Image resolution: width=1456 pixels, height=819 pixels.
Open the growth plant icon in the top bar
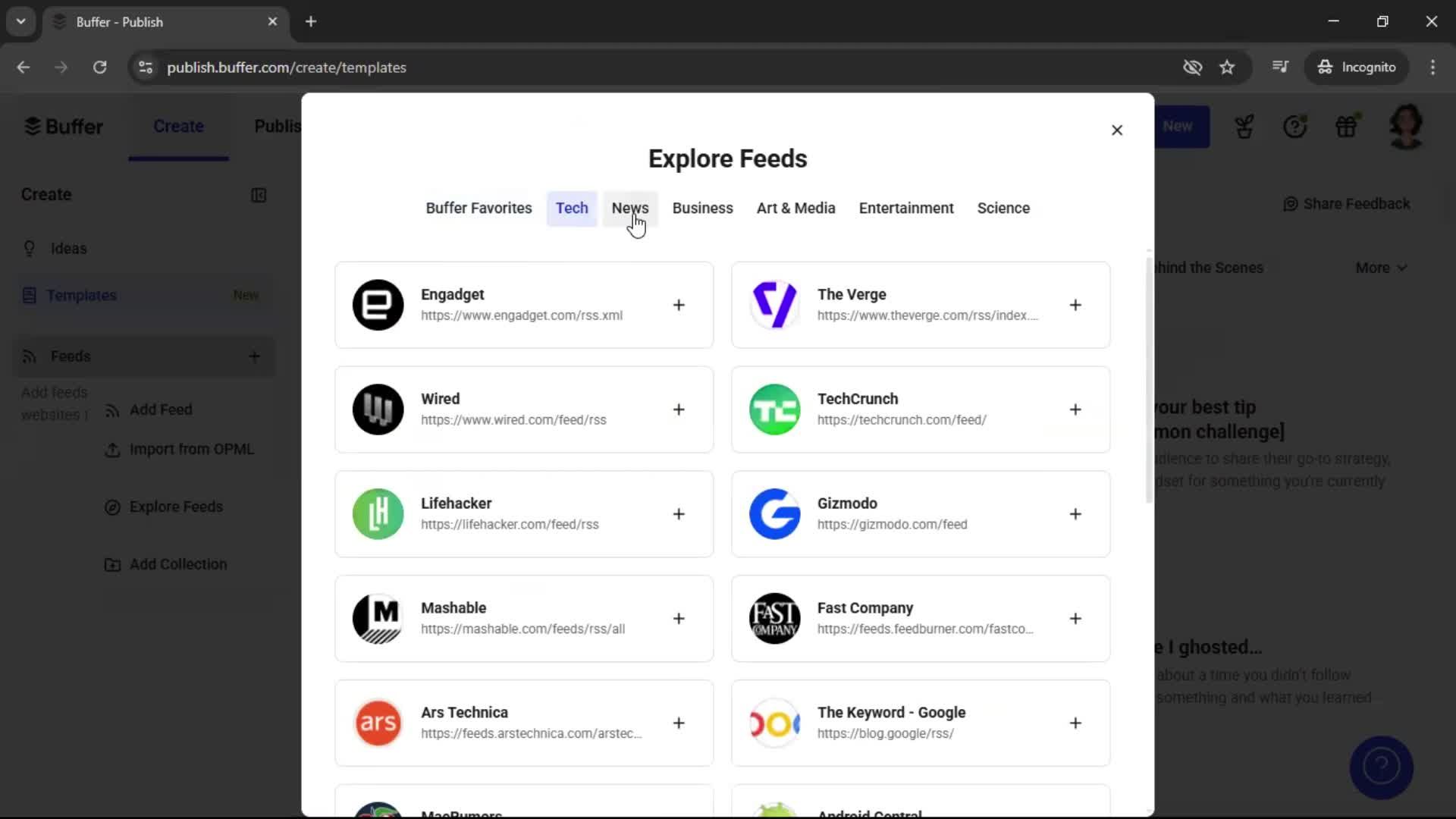click(1244, 127)
